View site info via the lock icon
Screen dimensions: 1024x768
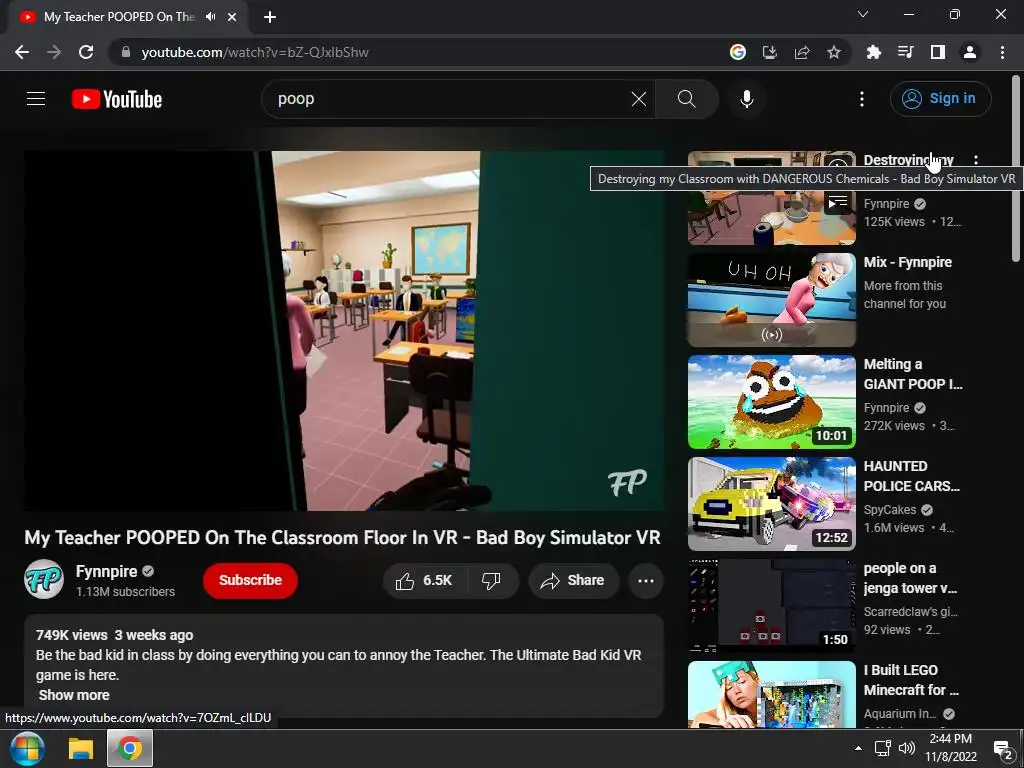pos(126,52)
